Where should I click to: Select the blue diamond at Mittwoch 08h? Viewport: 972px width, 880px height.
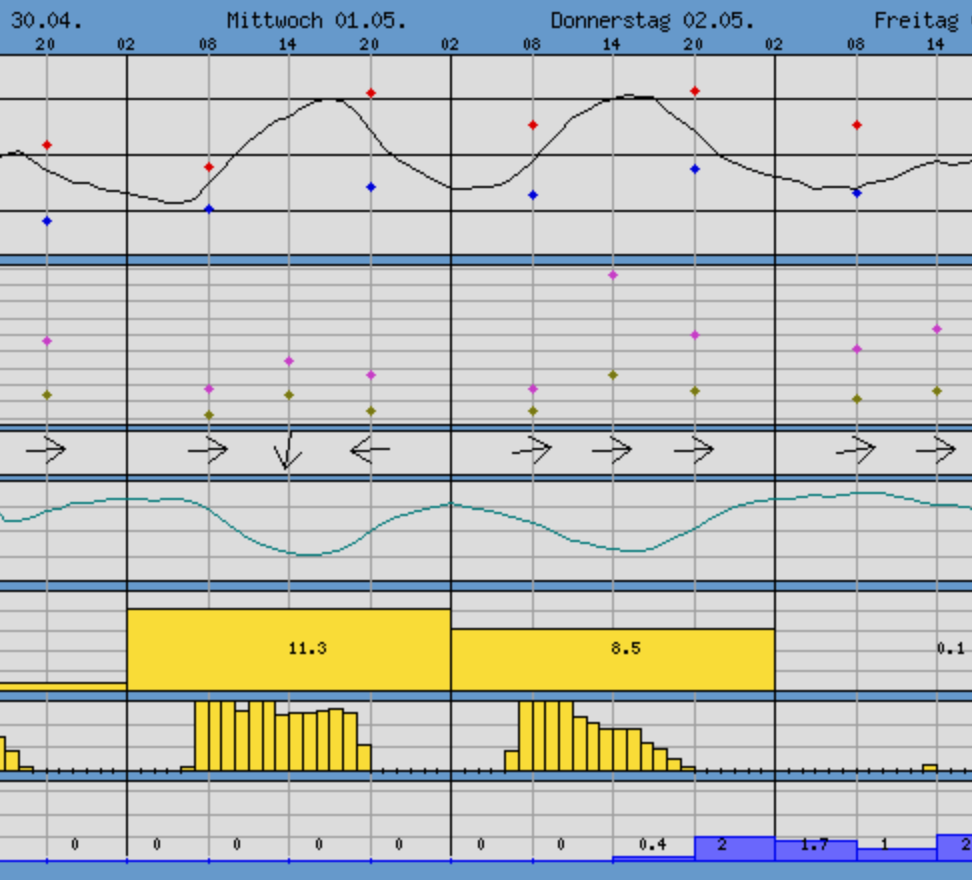209,209
